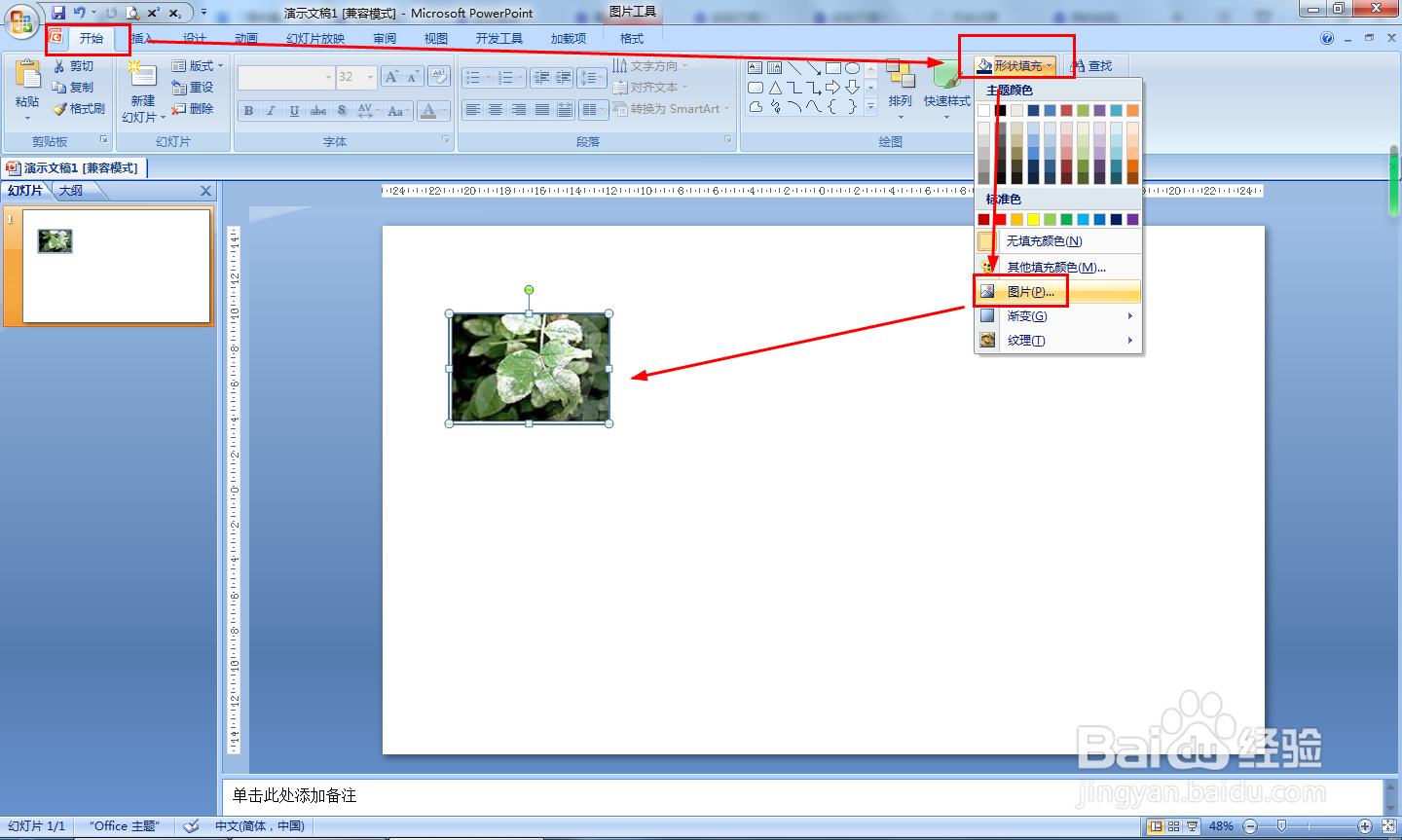This screenshot has height=840, width=1402.
Task: Switch to the 大纲 outline pane tab
Action: pyautogui.click(x=71, y=191)
